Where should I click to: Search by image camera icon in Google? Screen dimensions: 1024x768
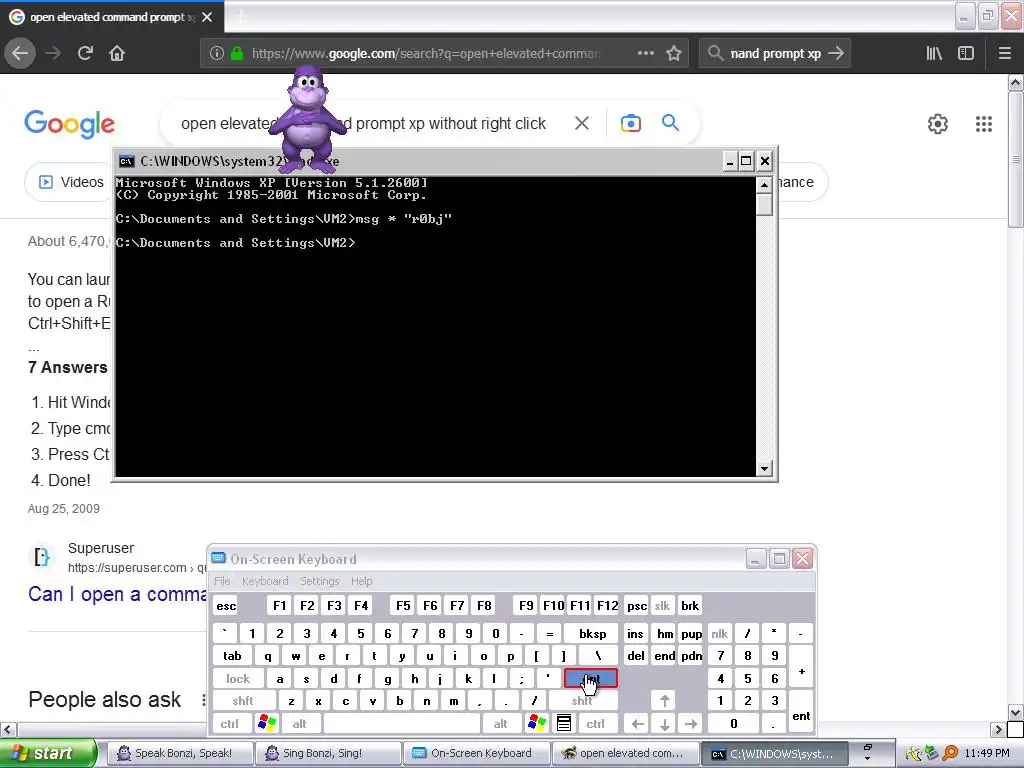[630, 123]
